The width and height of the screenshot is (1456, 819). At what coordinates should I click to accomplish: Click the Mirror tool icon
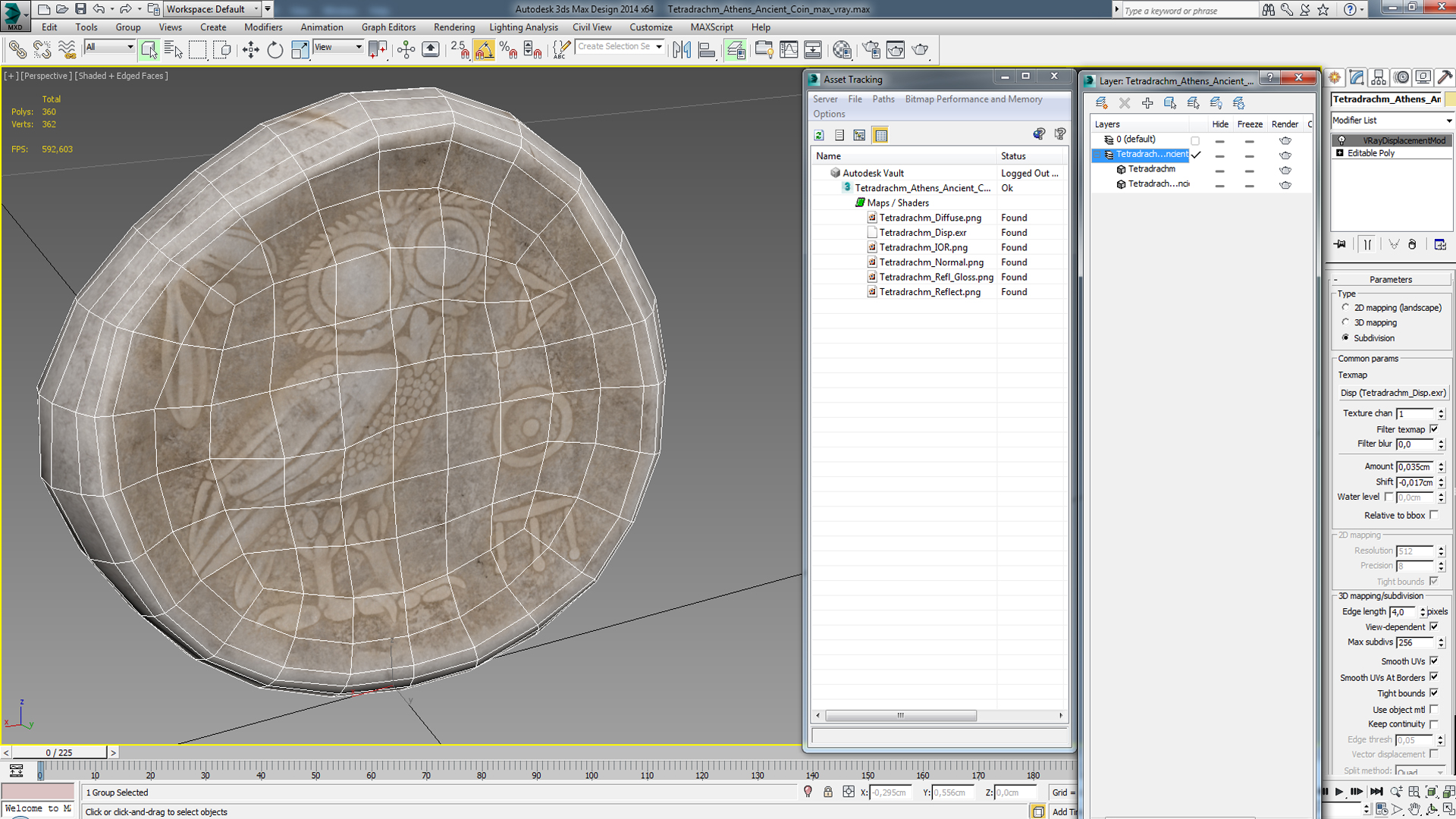pos(682,50)
